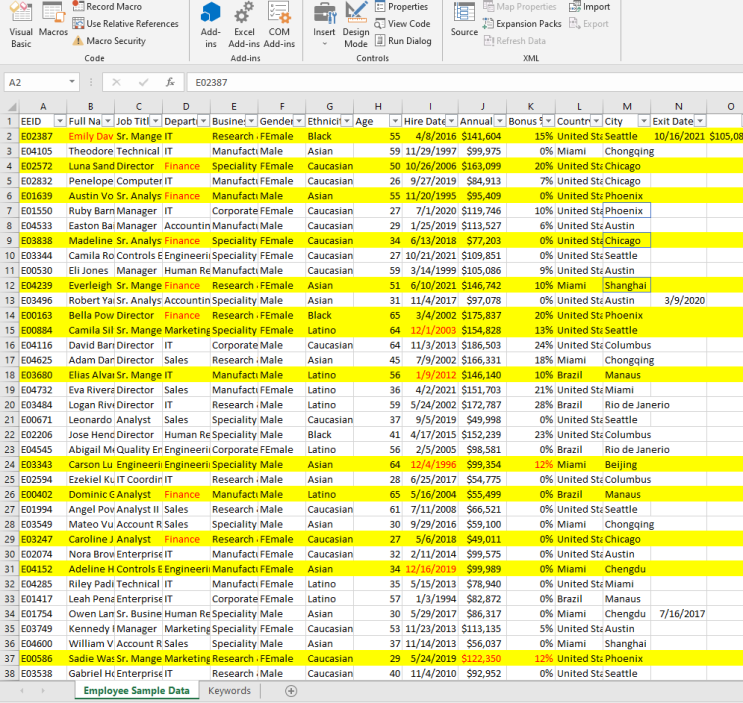This screenshot has height=703, width=743.
Task: Click the Macro Security warning icon
Action: (78, 41)
